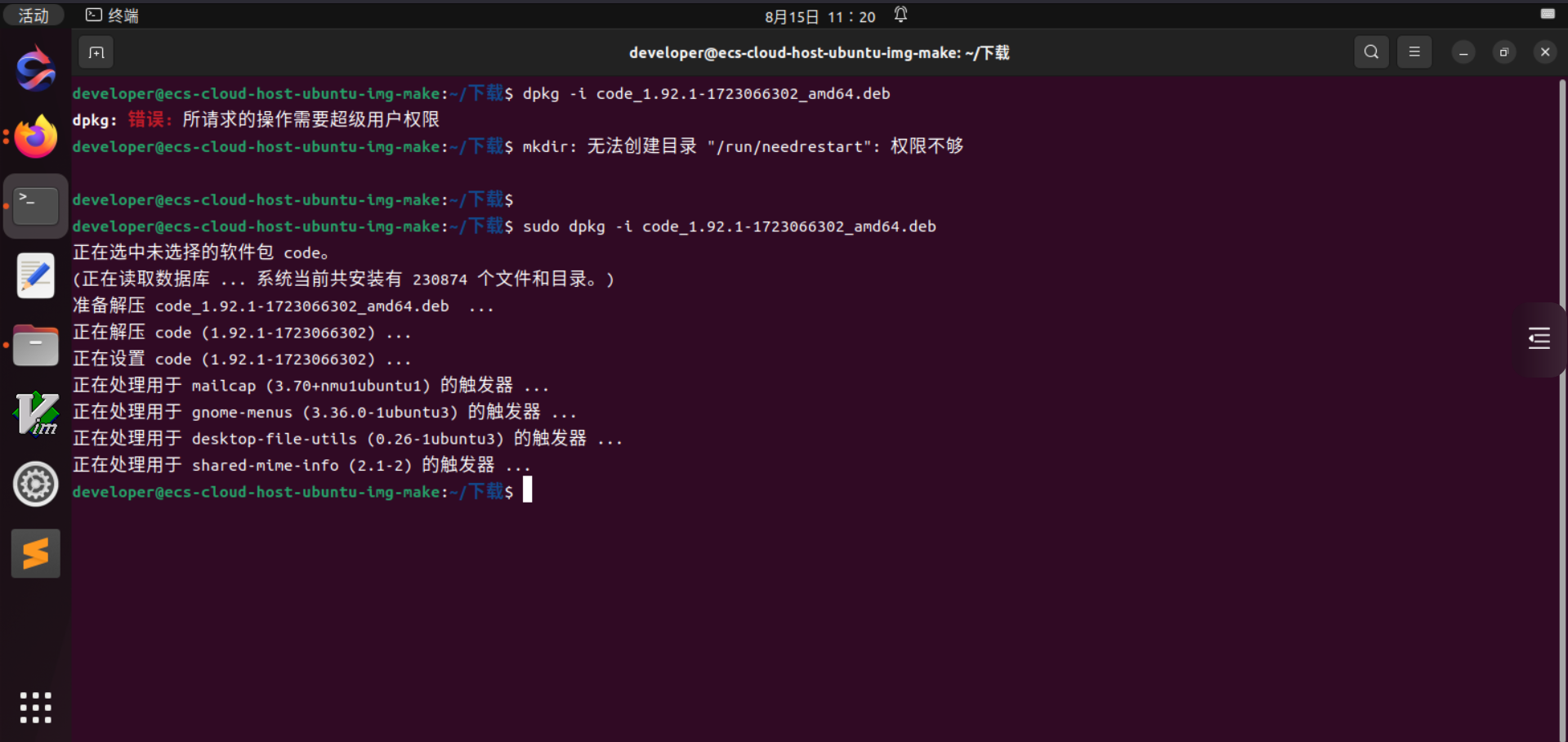Click the battery indicator in the system tray

tap(1548, 14)
